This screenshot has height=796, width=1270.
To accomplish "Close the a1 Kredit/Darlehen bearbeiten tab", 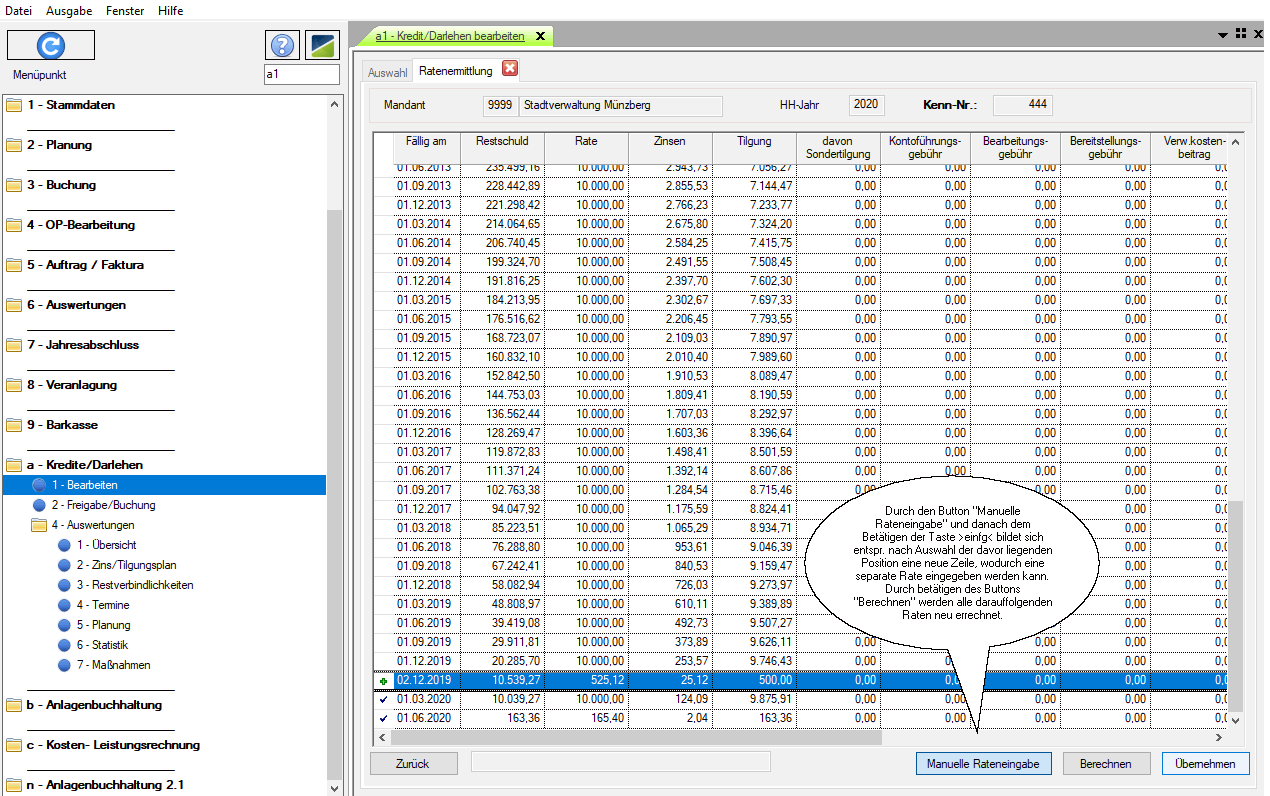I will (541, 36).
